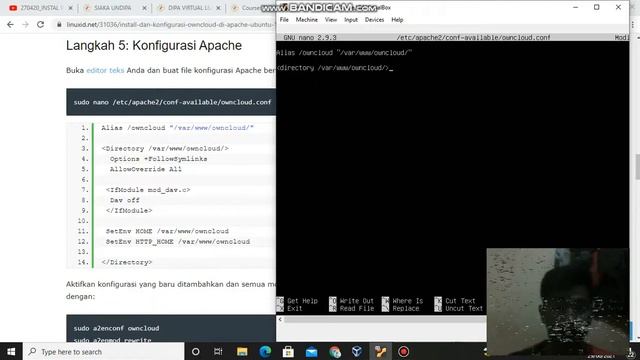Close the 270420_INSTAL browser tab
640x360 pixels.
coord(70,8)
